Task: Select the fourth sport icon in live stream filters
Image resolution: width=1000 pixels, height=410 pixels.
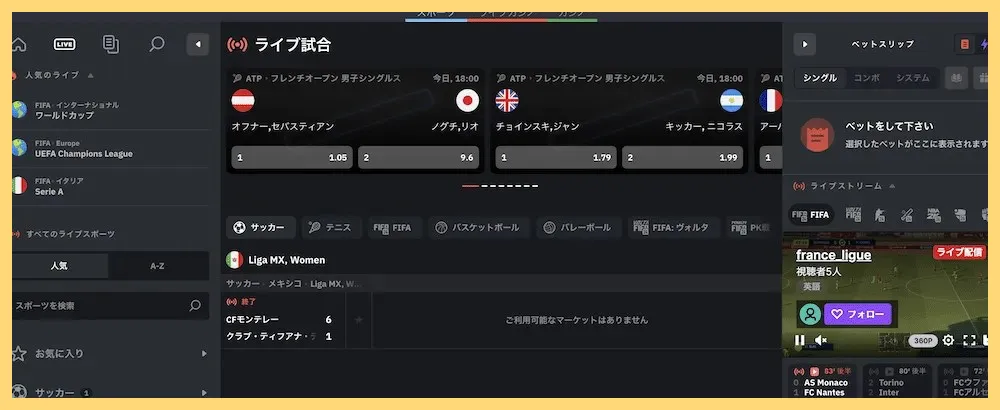Action: (x=906, y=215)
